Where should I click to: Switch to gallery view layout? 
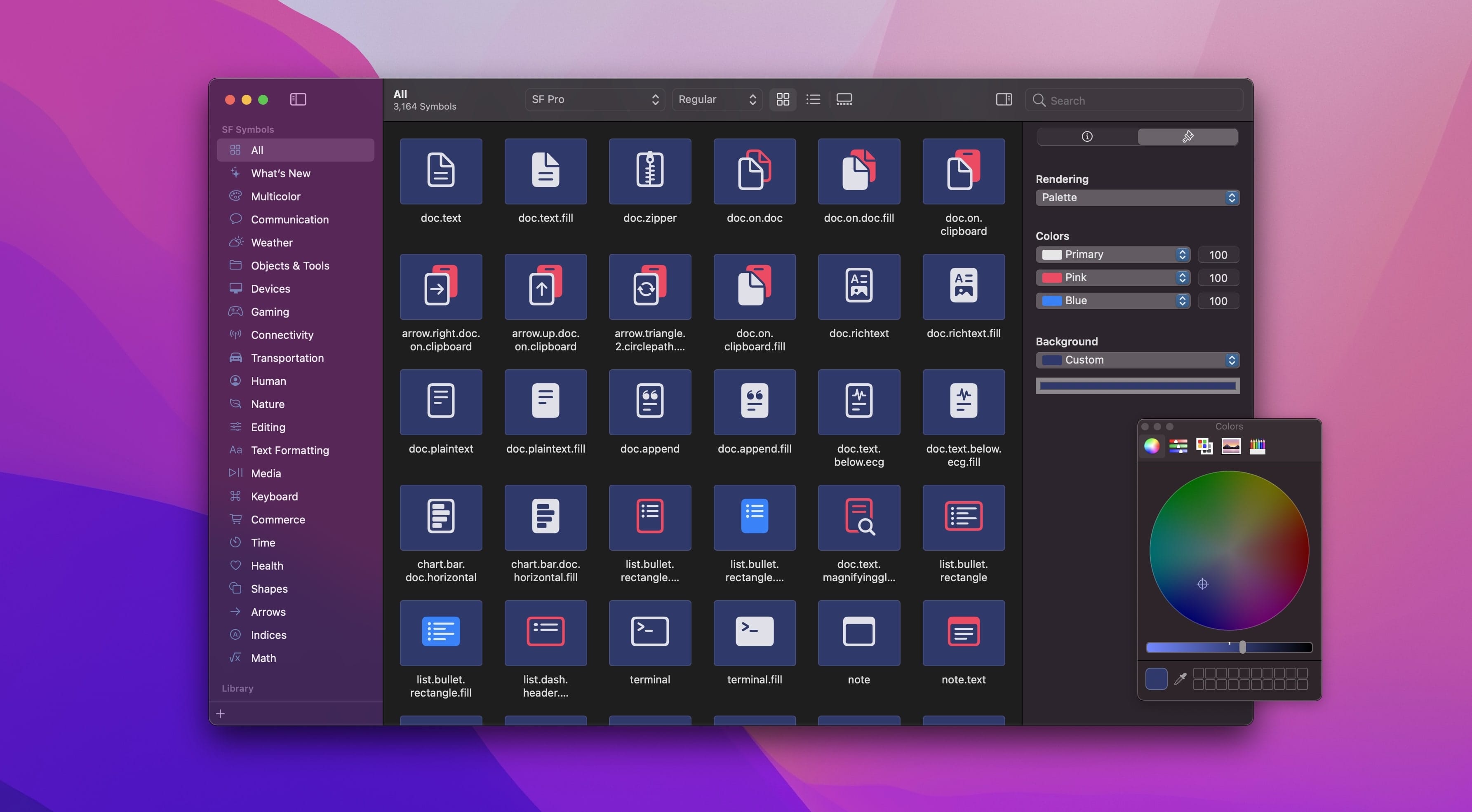844,99
